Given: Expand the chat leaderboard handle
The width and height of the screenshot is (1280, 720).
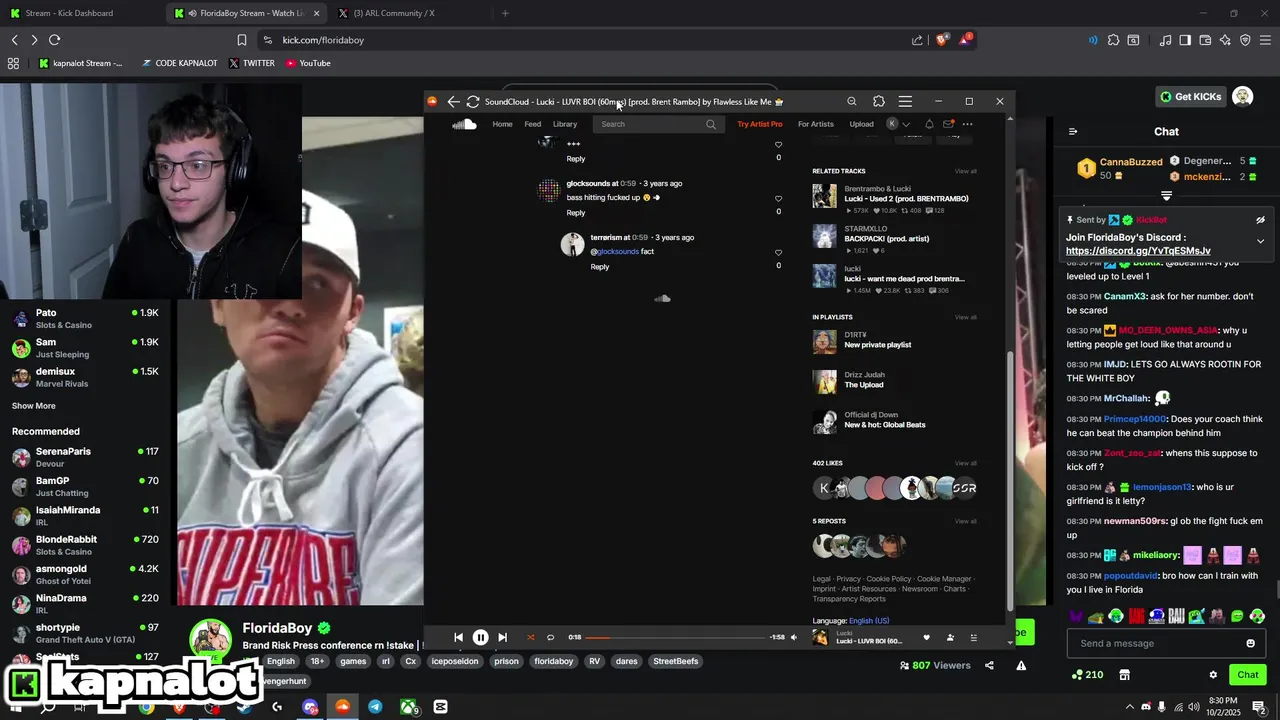Looking at the screenshot, I should 1166,196.
